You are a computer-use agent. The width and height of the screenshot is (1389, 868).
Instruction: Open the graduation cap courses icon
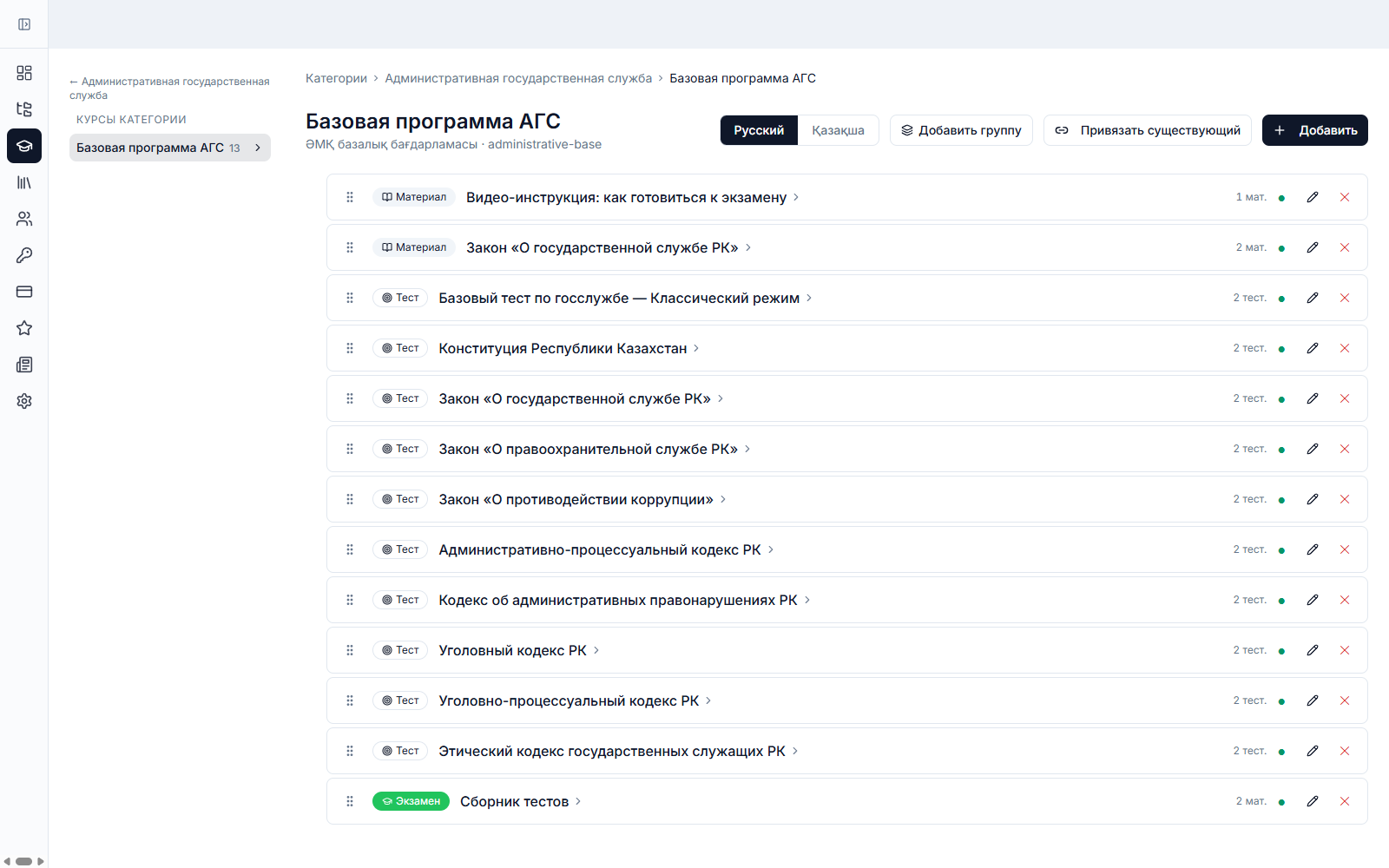(x=24, y=146)
